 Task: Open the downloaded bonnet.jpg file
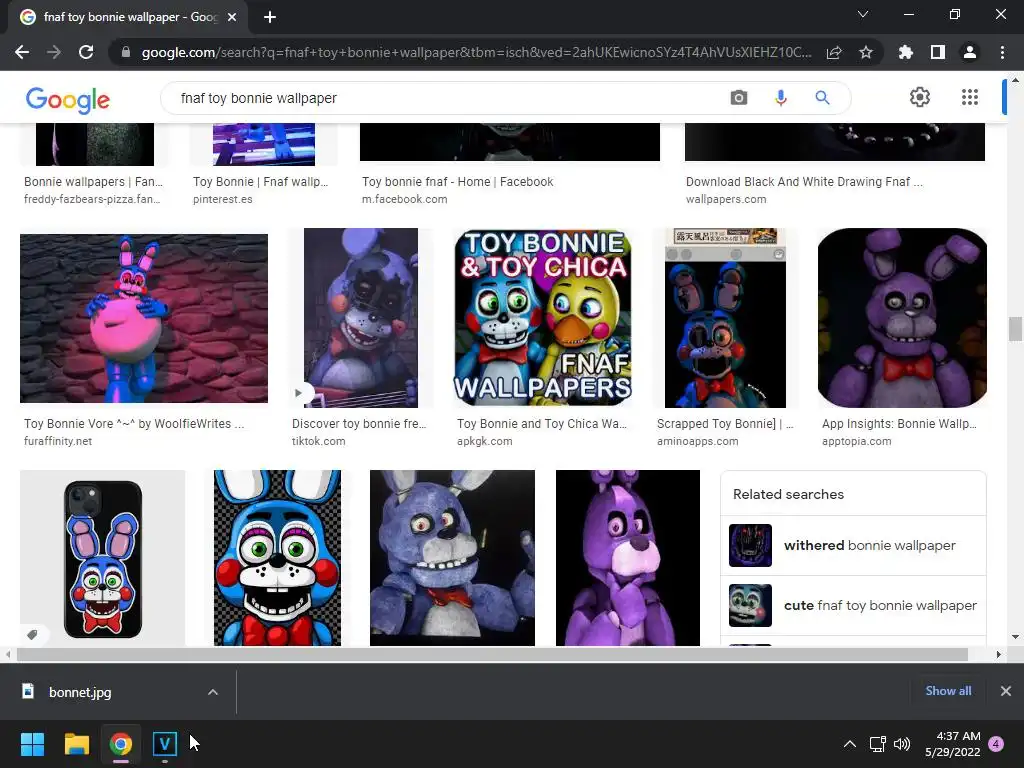pyautogui.click(x=80, y=692)
